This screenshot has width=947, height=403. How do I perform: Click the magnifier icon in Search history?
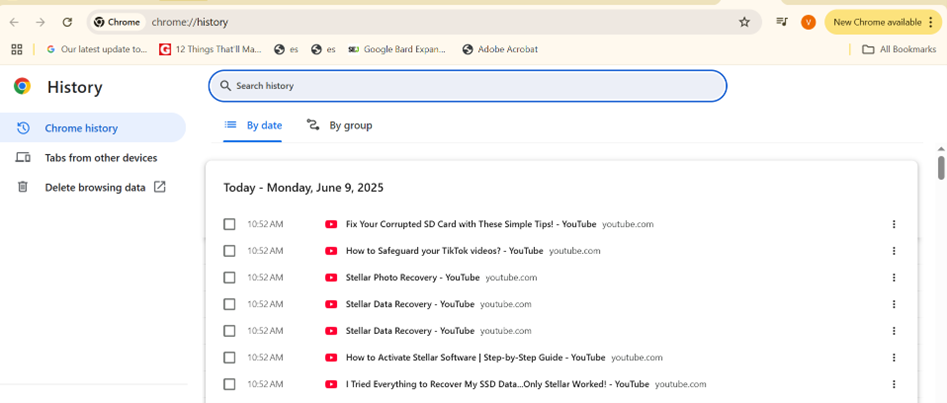point(226,86)
